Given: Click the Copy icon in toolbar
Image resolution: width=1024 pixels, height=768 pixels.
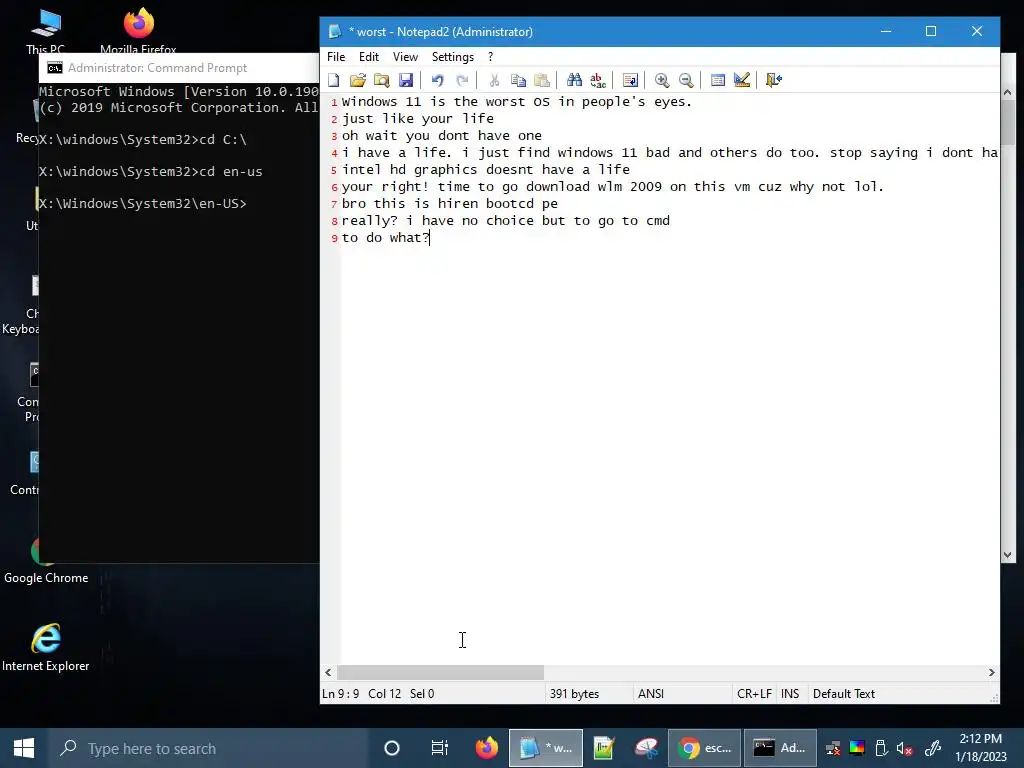Looking at the screenshot, I should click(x=518, y=80).
